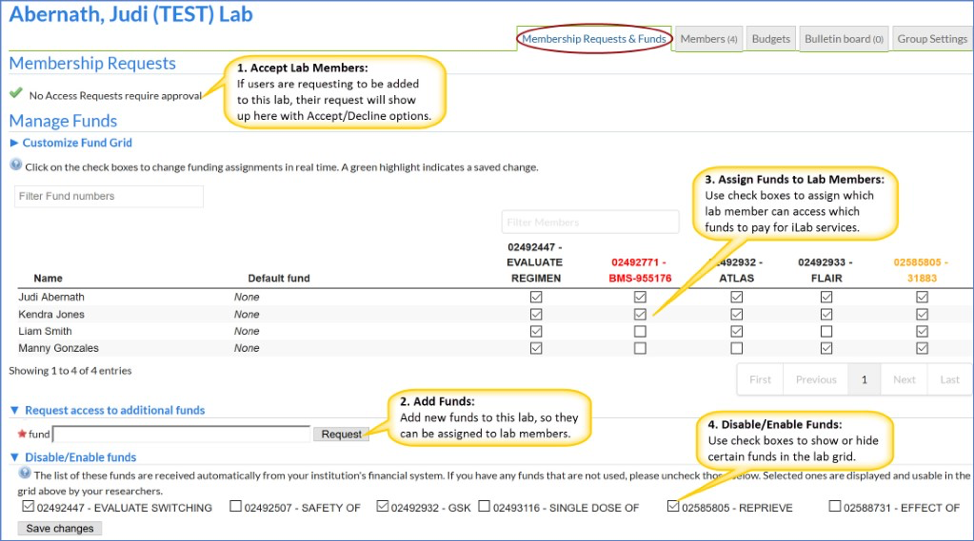Toggle Manny Gonzales FLAIR checkbox
The image size is (974, 541).
tap(826, 348)
